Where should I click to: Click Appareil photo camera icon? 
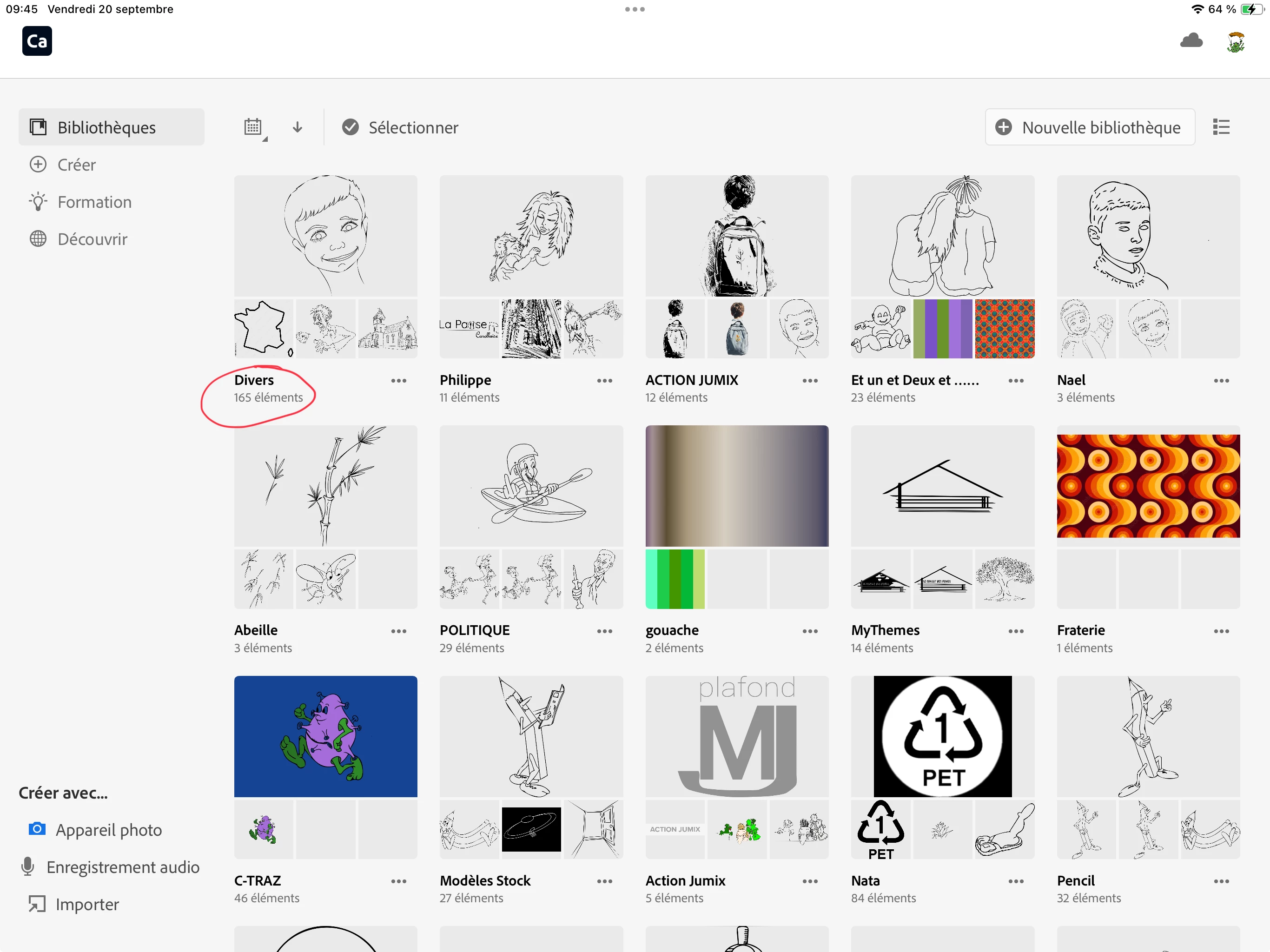click(x=37, y=828)
